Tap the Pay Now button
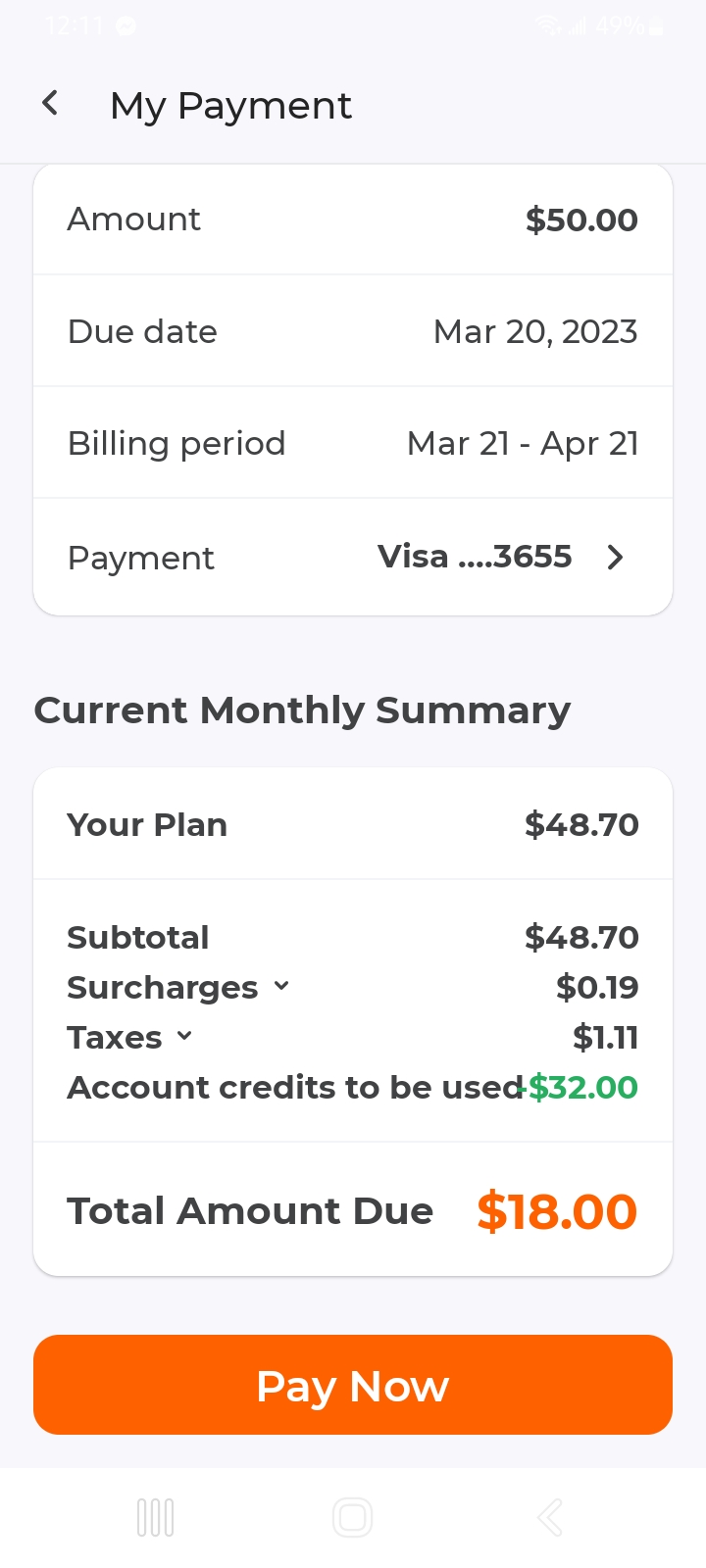The image size is (706, 1568). pos(353,1385)
